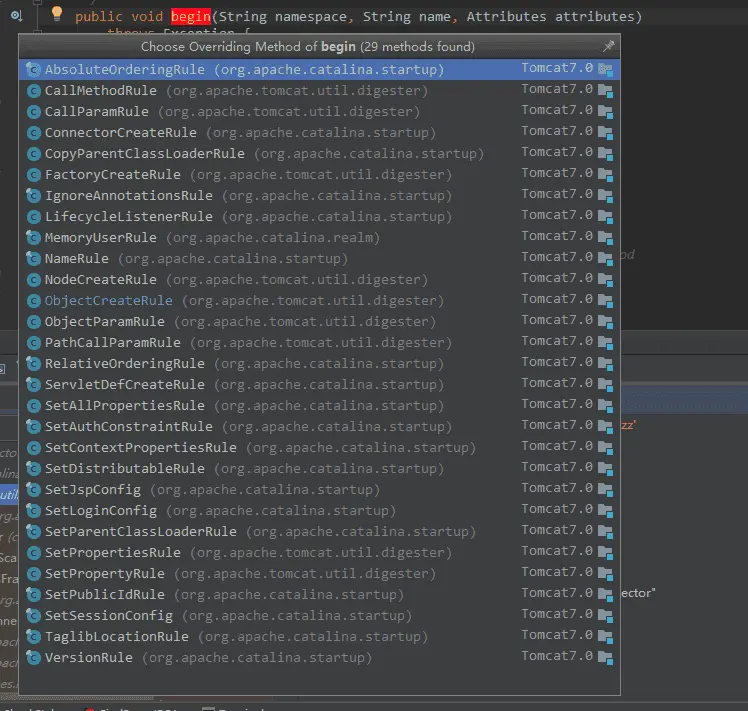Click Tomcat7.0 label on ObjectCreateRule row
Image resolution: width=748 pixels, height=711 pixels.
(x=557, y=299)
